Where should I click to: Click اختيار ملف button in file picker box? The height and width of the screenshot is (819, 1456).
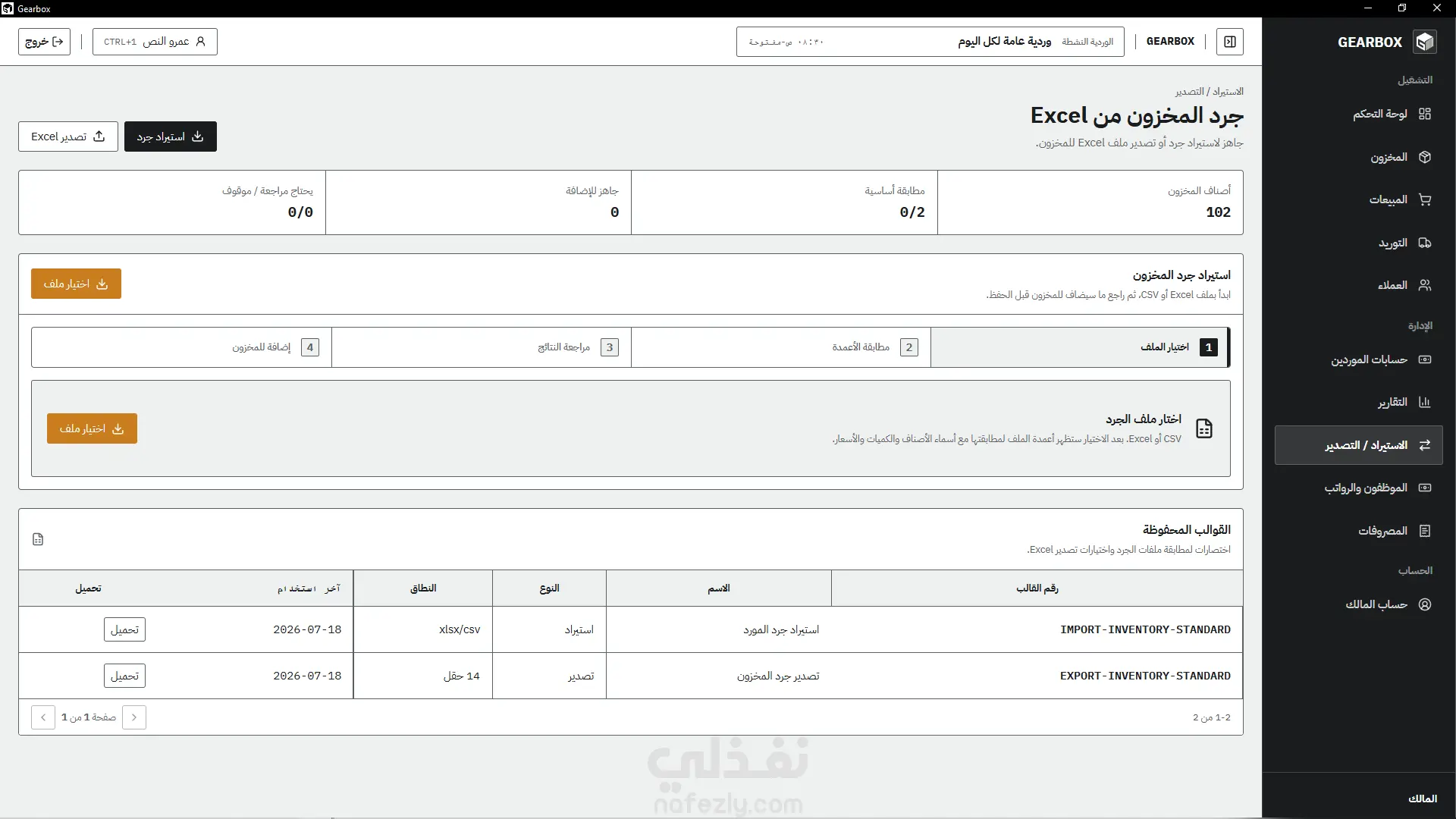(92, 428)
